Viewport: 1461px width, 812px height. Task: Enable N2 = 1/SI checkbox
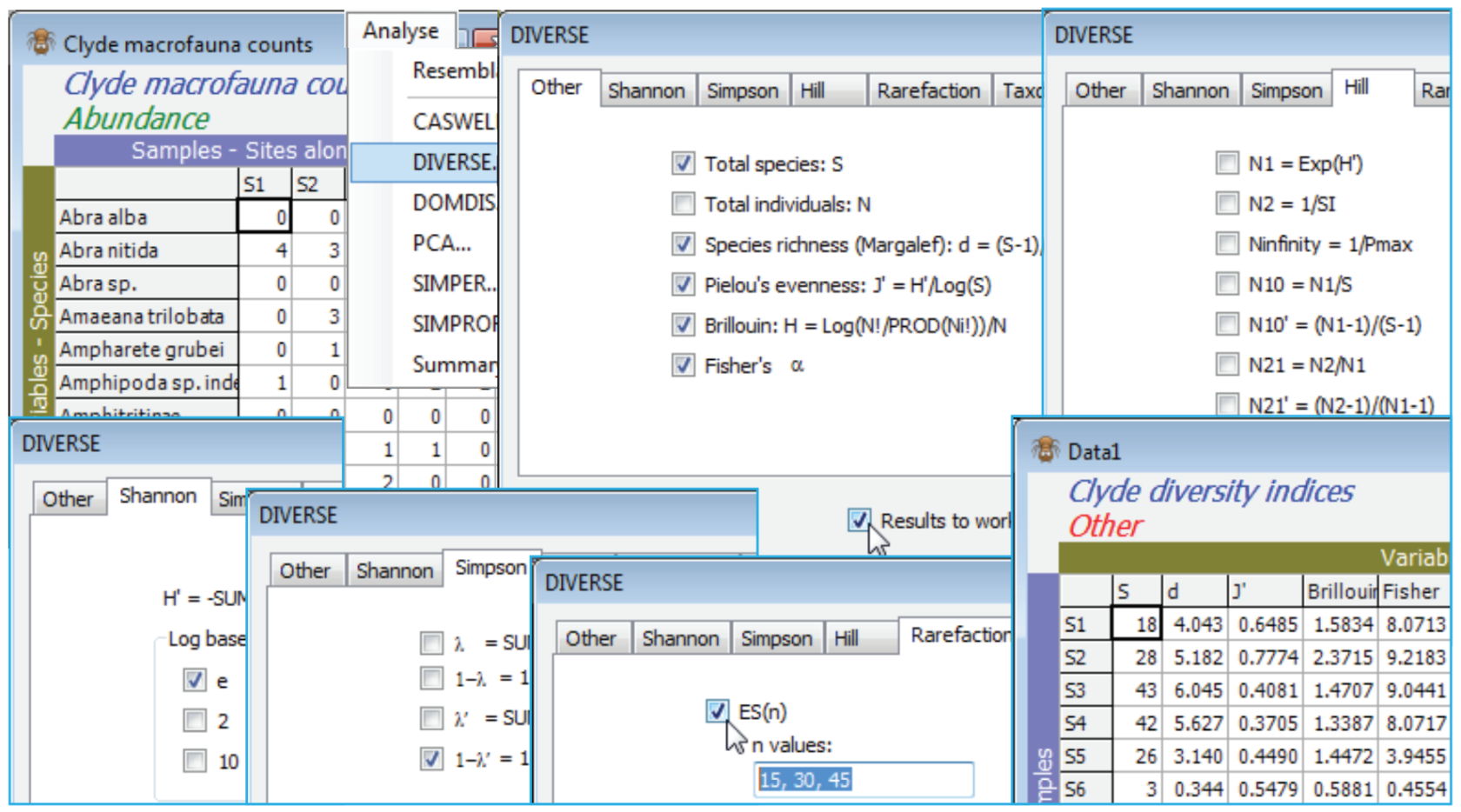1227,203
